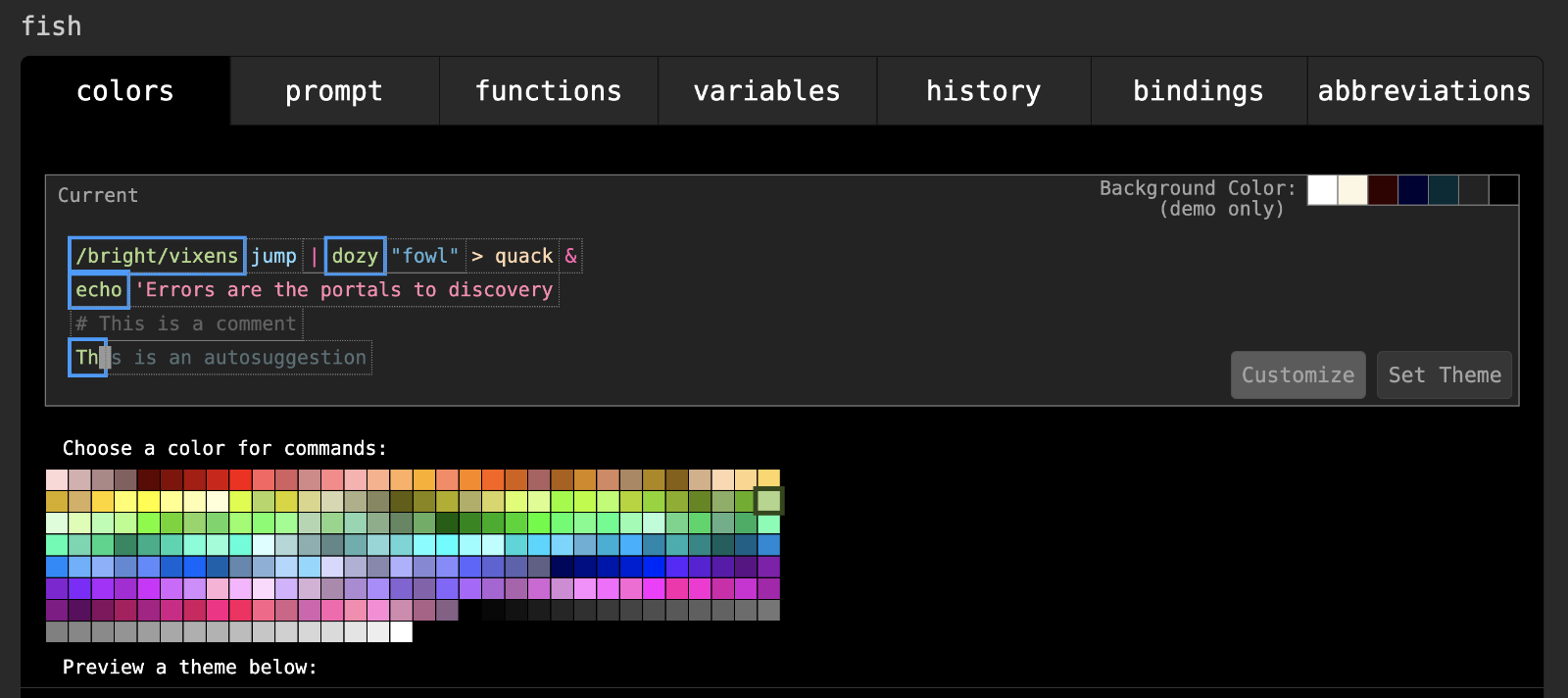Screen dimensions: 1568x698
Task: Pick the navy blue background color swatch
Action: 1413,190
